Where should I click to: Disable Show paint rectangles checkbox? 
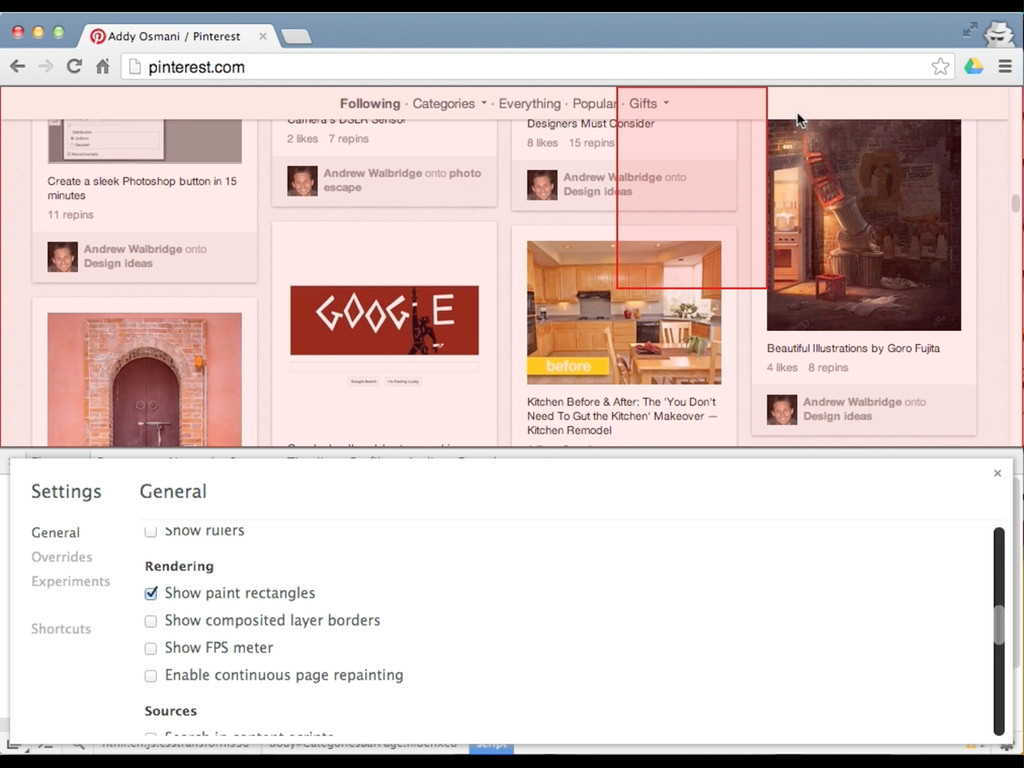click(151, 593)
